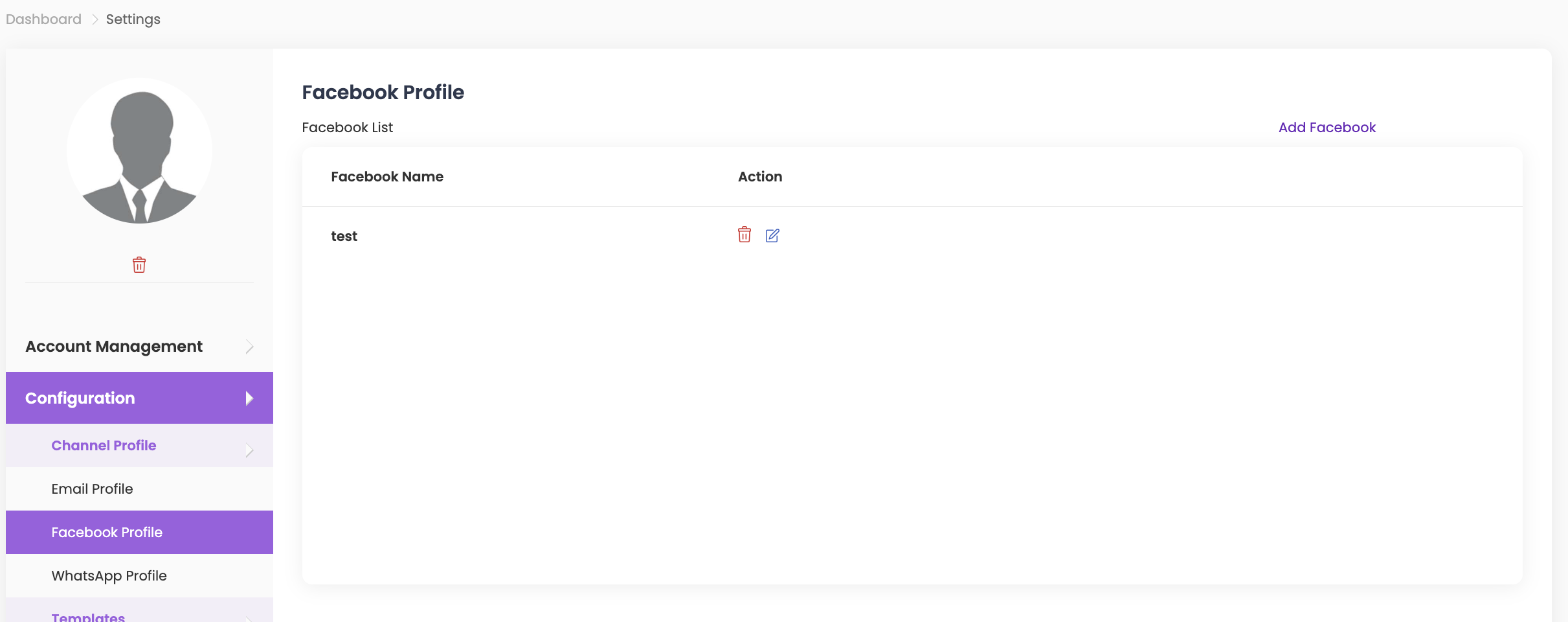The width and height of the screenshot is (1568, 622).
Task: Expand Account Management using its chevron
Action: pos(249,347)
